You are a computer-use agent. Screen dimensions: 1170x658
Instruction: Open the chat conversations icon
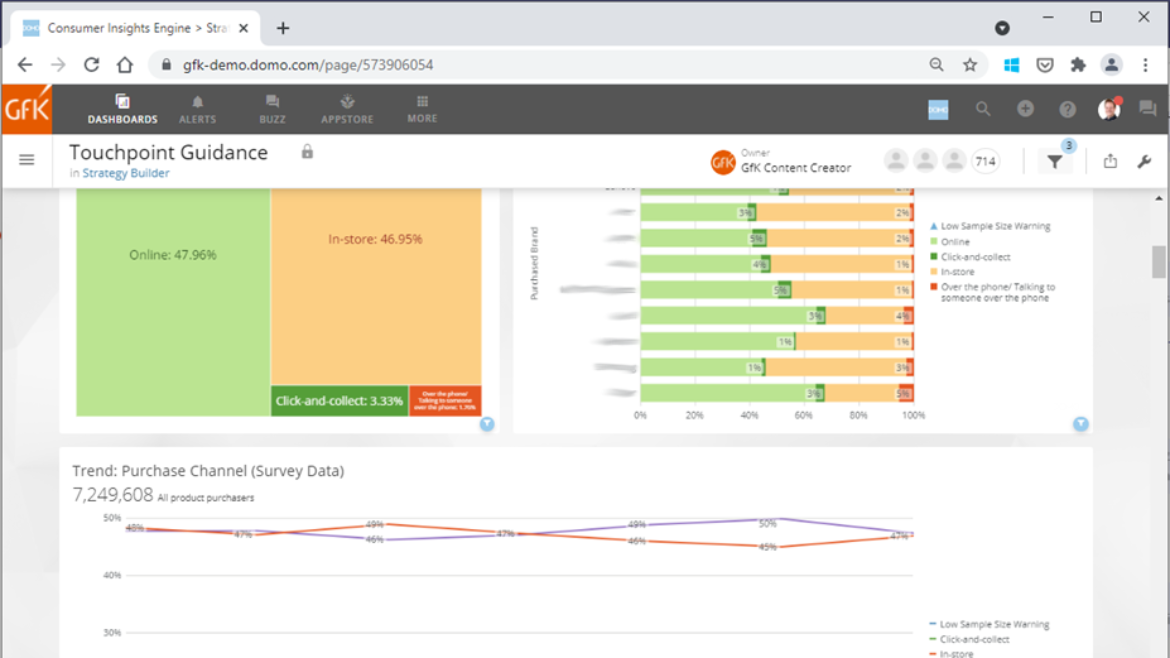point(1147,108)
